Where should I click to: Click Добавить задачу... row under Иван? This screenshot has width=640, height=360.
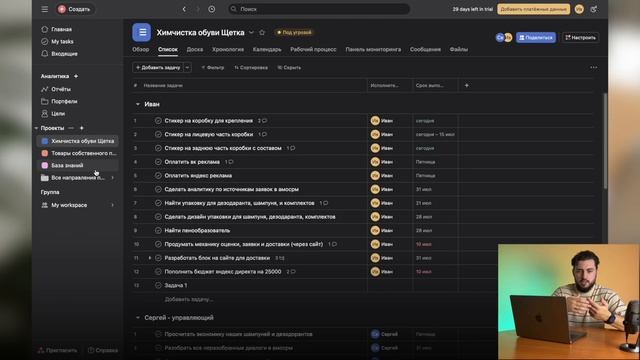[x=189, y=299]
